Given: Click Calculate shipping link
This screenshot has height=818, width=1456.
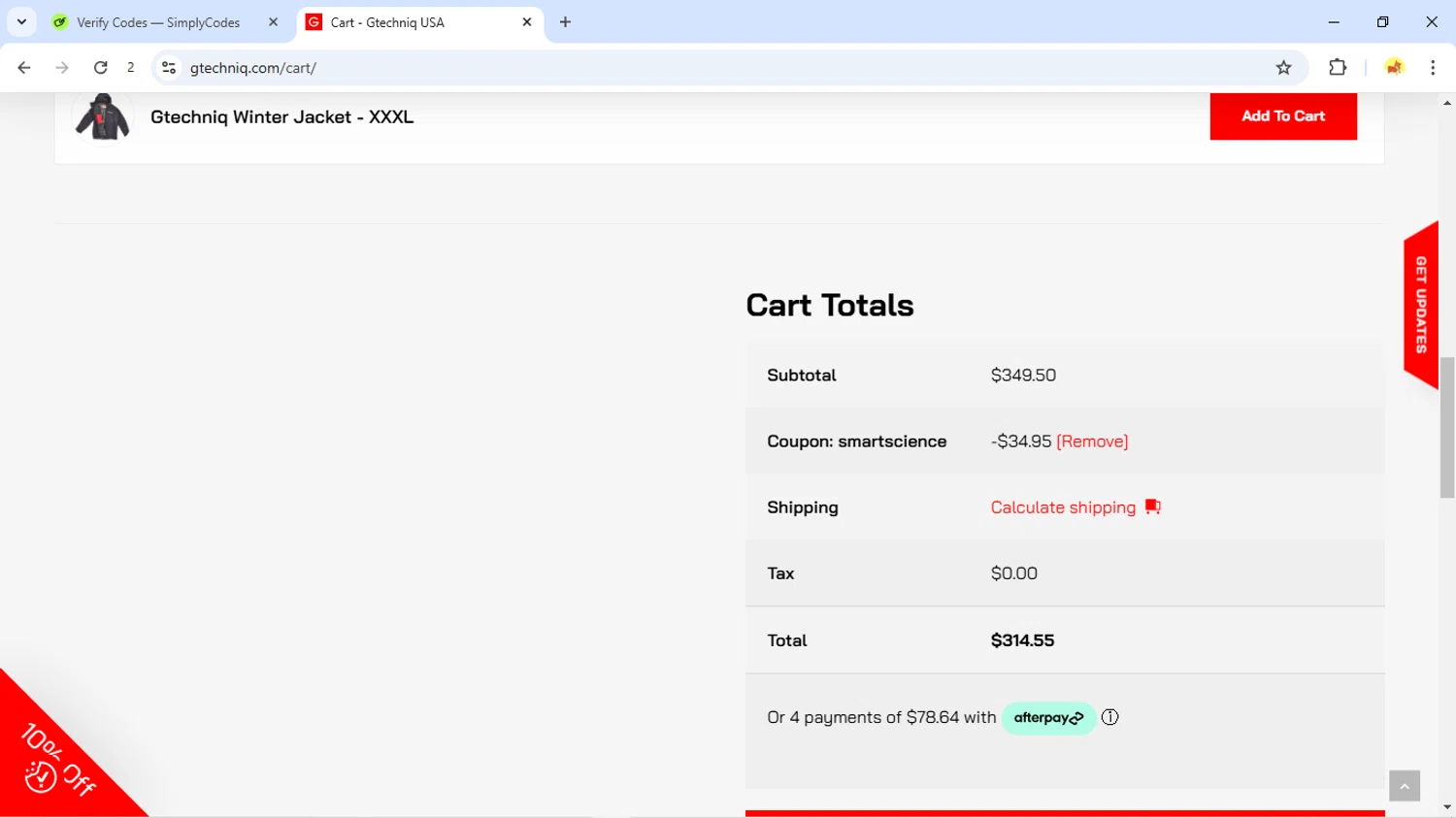Looking at the screenshot, I should (1063, 507).
